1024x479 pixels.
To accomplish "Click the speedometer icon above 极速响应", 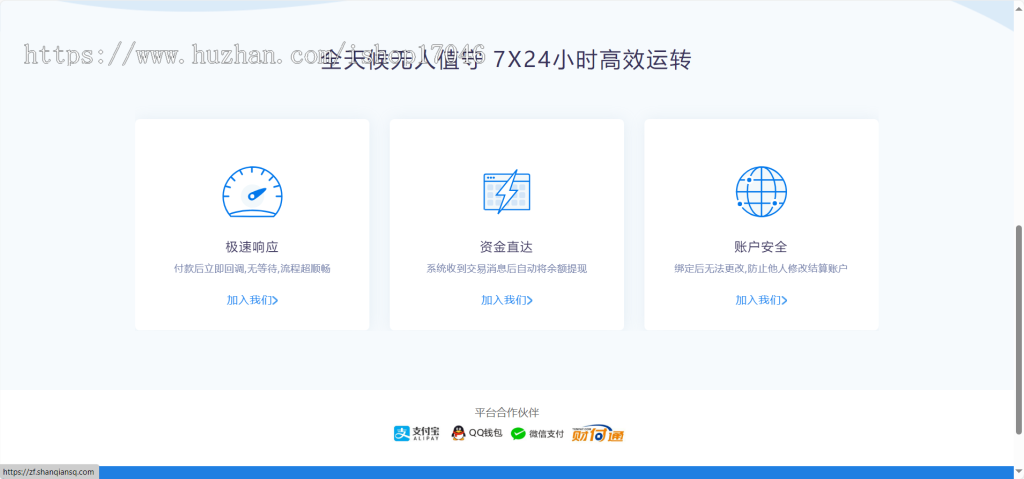I will (252, 192).
